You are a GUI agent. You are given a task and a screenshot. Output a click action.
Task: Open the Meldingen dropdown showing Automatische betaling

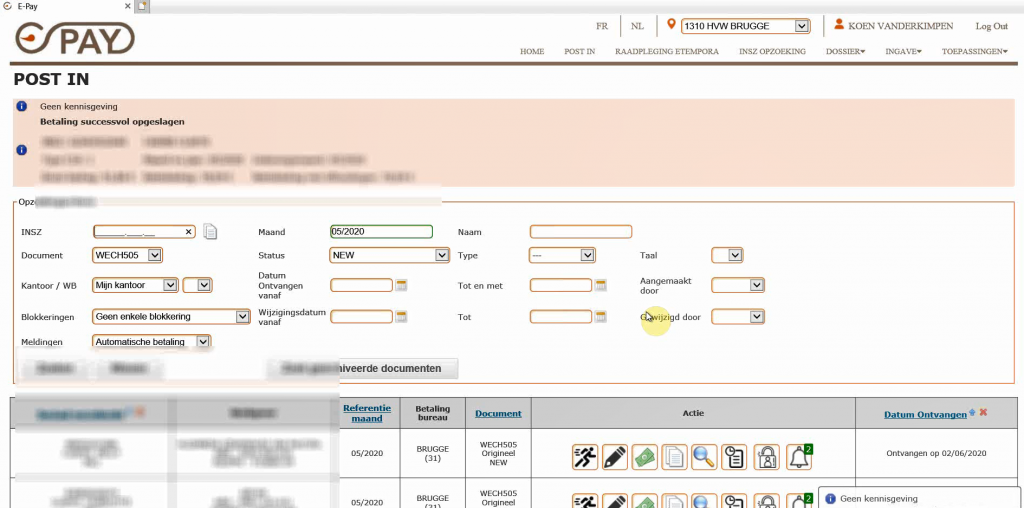pyautogui.click(x=203, y=342)
